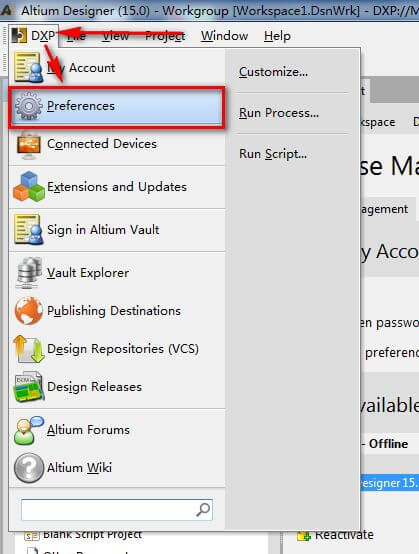419x554 pixels.
Task: Open the DXP menu button
Action: (x=33, y=35)
